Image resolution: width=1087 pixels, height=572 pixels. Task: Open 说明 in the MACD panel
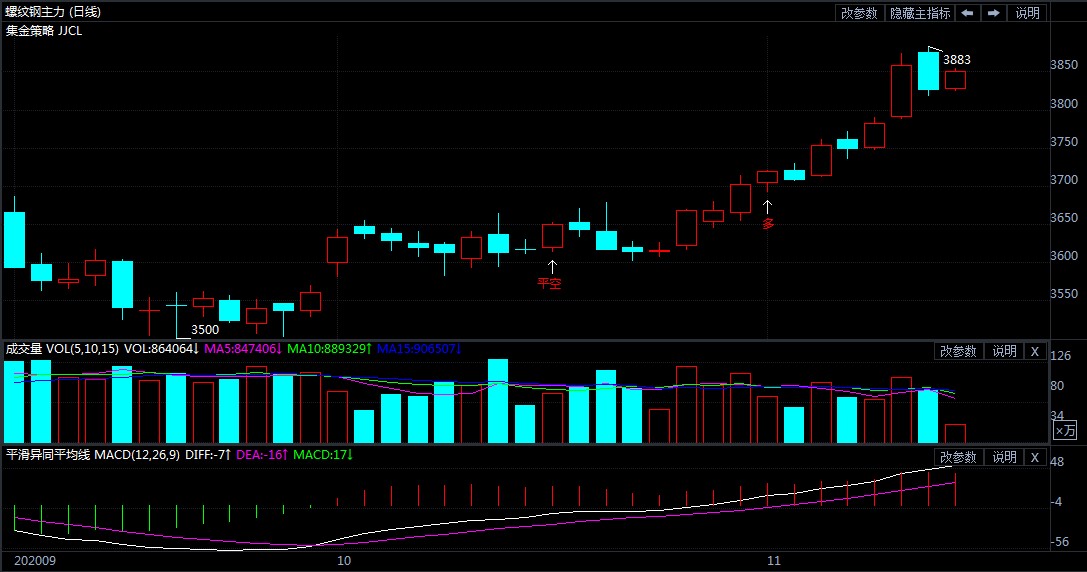(1003, 457)
